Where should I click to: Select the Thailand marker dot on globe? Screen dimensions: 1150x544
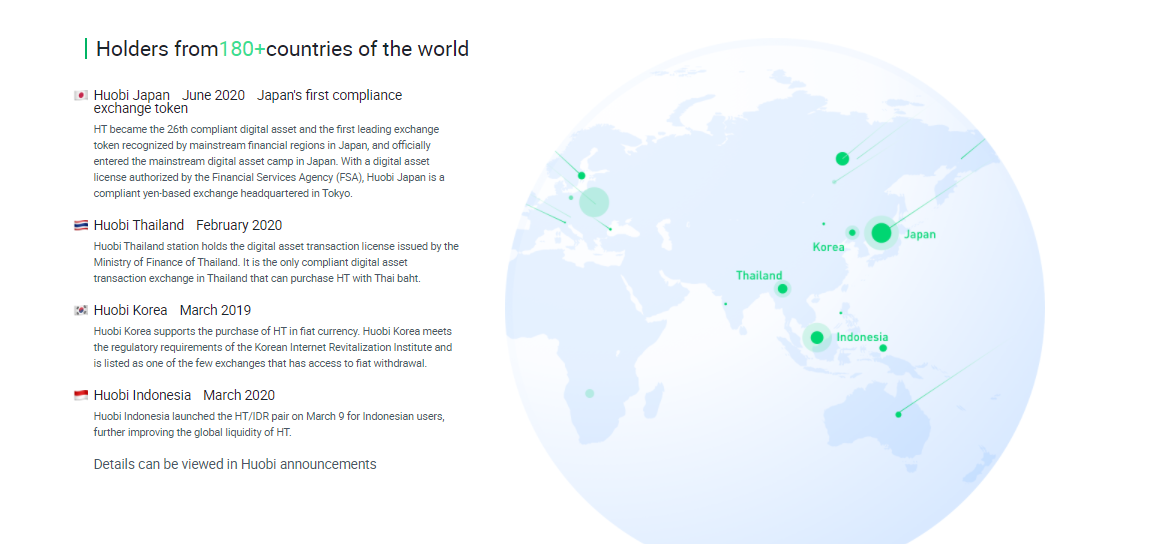point(783,289)
